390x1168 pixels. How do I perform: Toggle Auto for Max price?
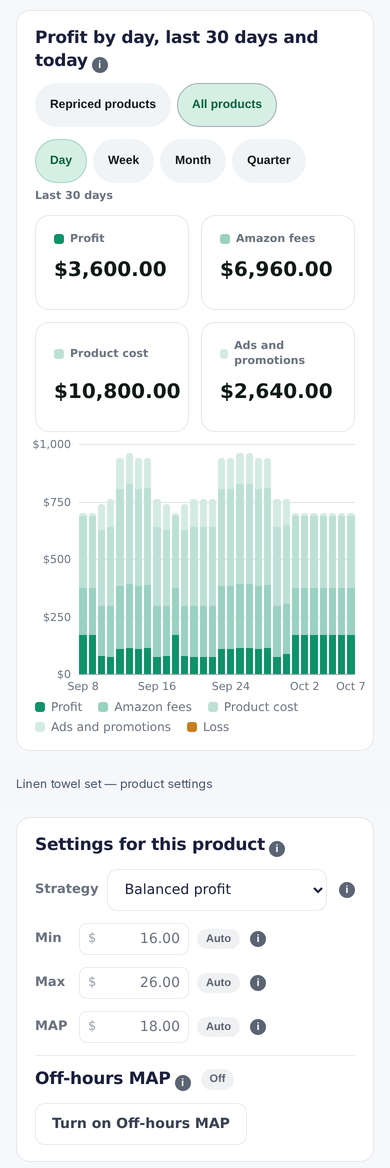coord(218,983)
